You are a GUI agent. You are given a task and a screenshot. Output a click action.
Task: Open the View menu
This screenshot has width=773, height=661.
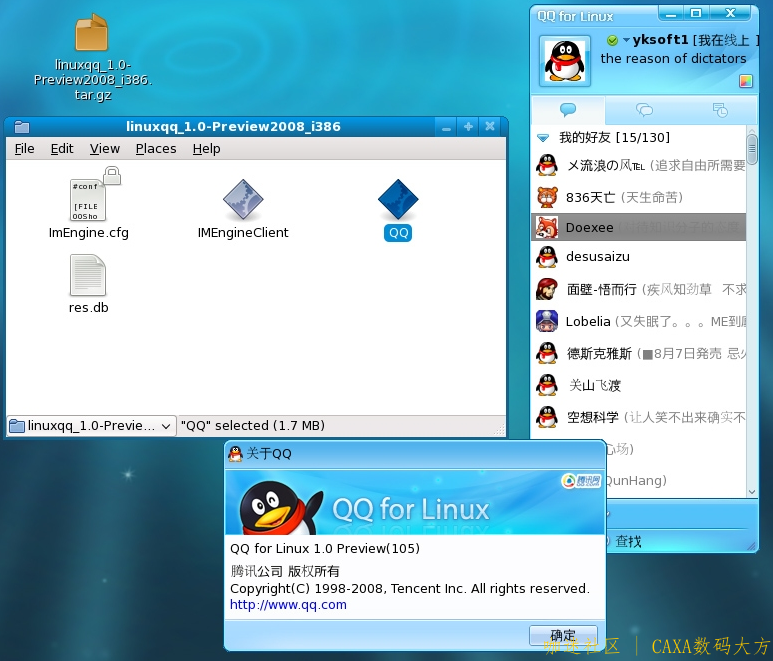point(105,149)
